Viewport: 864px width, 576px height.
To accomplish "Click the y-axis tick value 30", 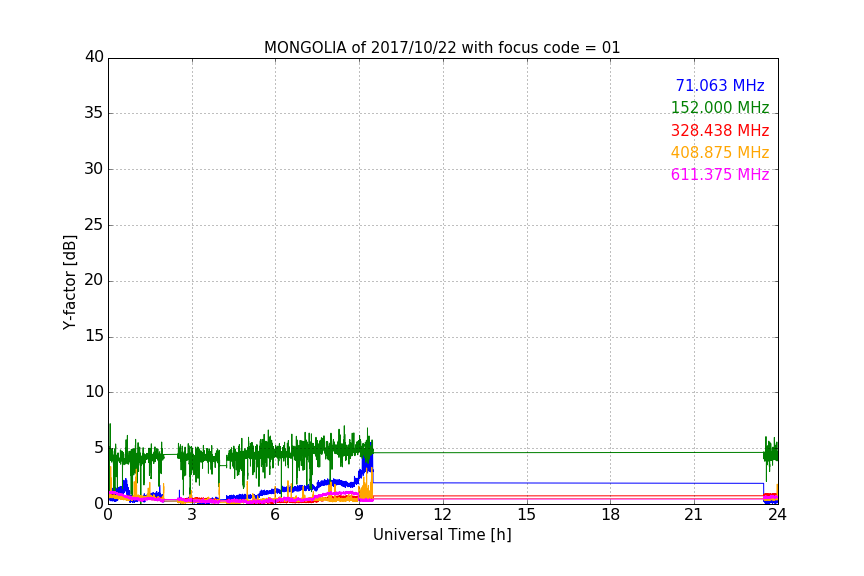I will click(94, 169).
